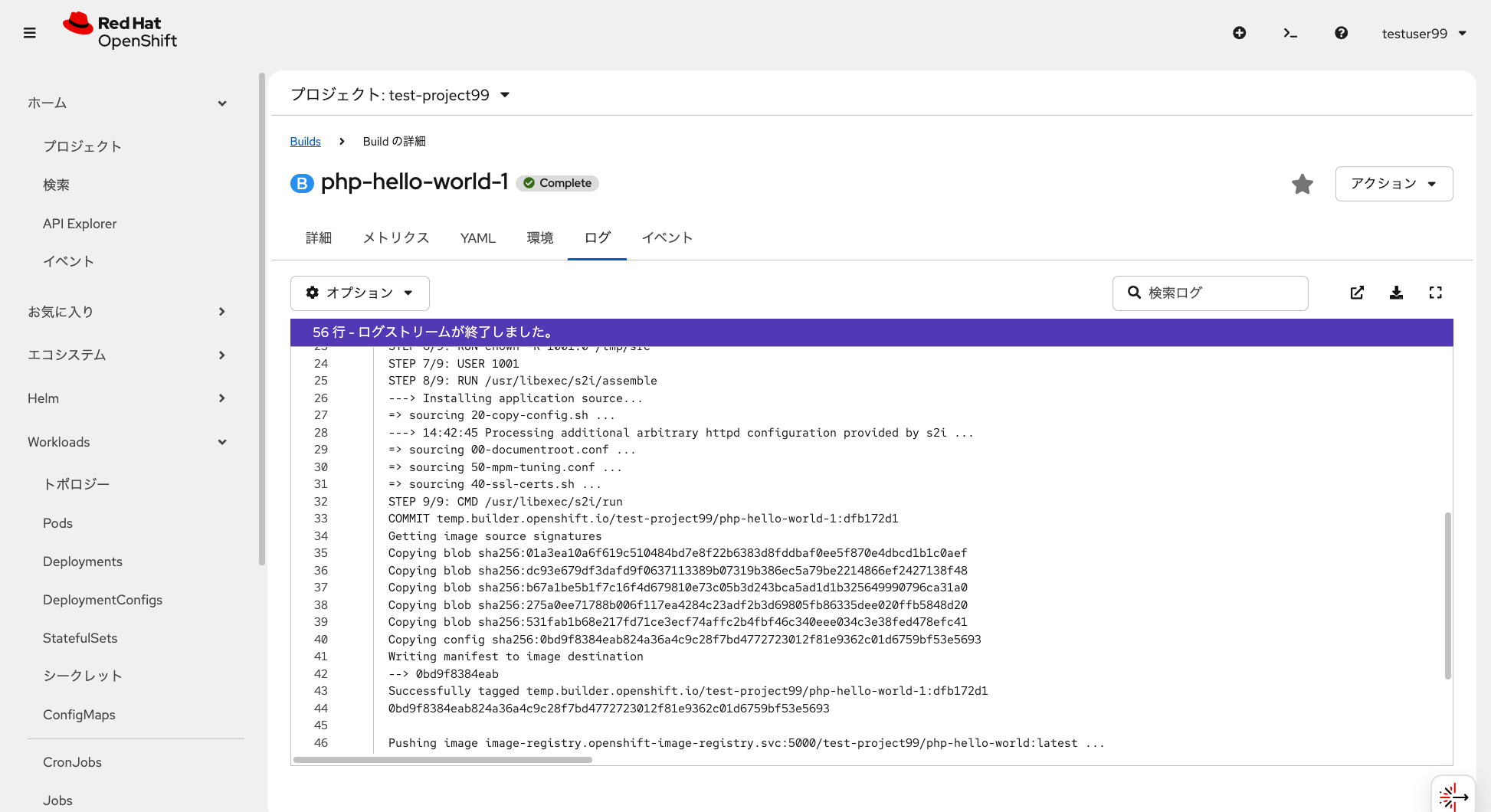Click the Builds breadcrumb link

305,142
